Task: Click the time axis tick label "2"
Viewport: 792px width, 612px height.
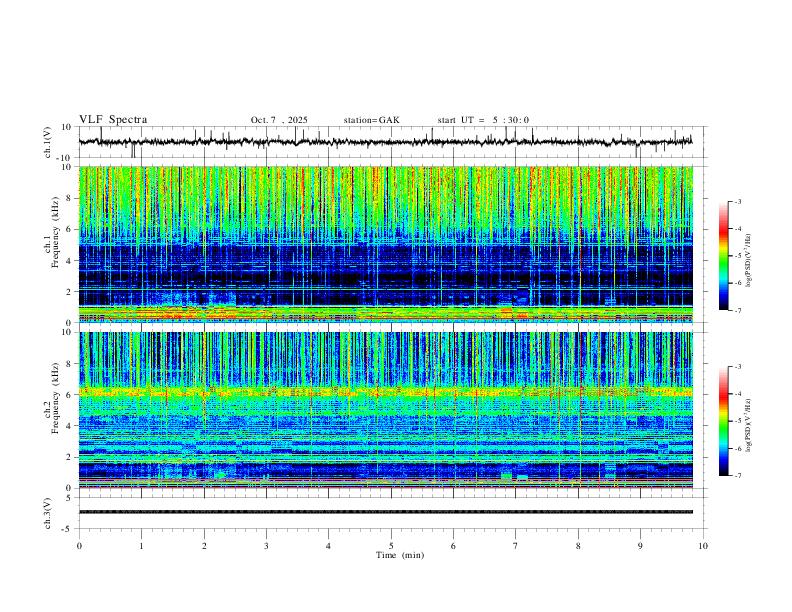Action: click(204, 546)
